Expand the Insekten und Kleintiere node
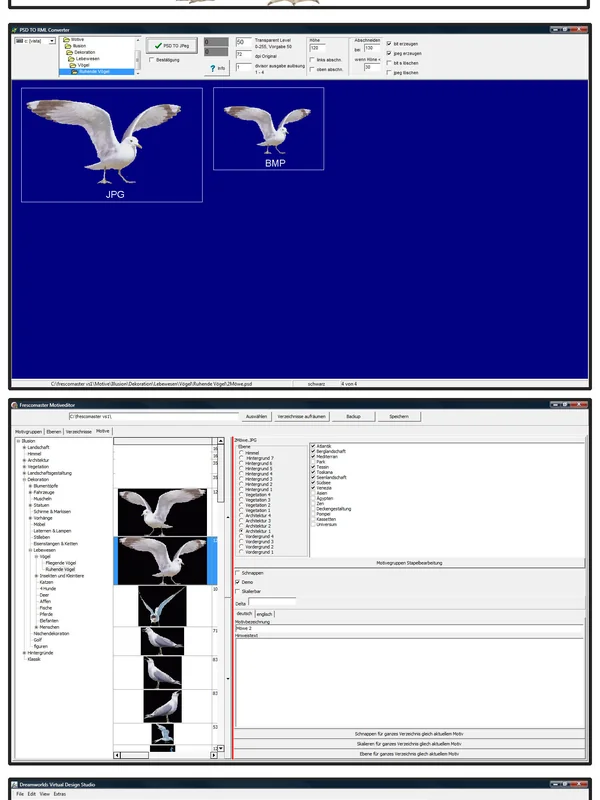Image resolution: width=600 pixels, height=800 pixels. tap(37, 576)
